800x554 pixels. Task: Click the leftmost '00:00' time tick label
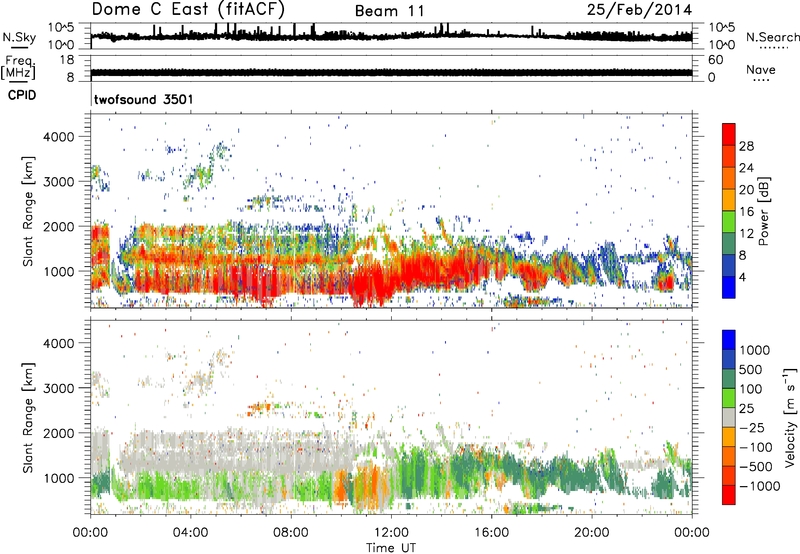point(91,532)
